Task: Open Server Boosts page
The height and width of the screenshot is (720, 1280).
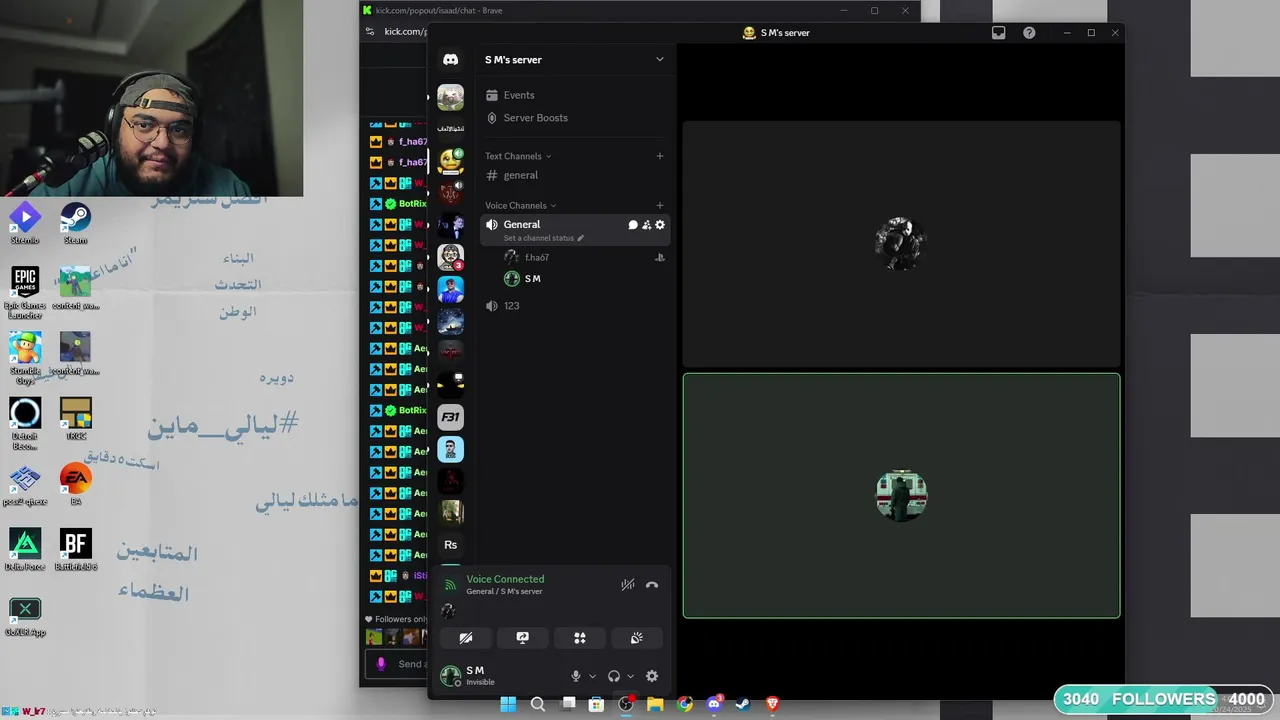Action: (535, 118)
